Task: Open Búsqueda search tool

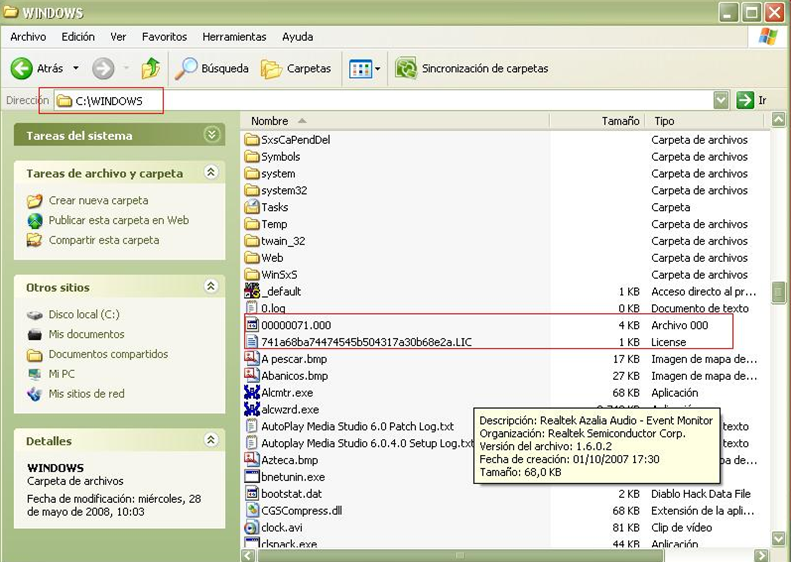Action: tap(211, 68)
